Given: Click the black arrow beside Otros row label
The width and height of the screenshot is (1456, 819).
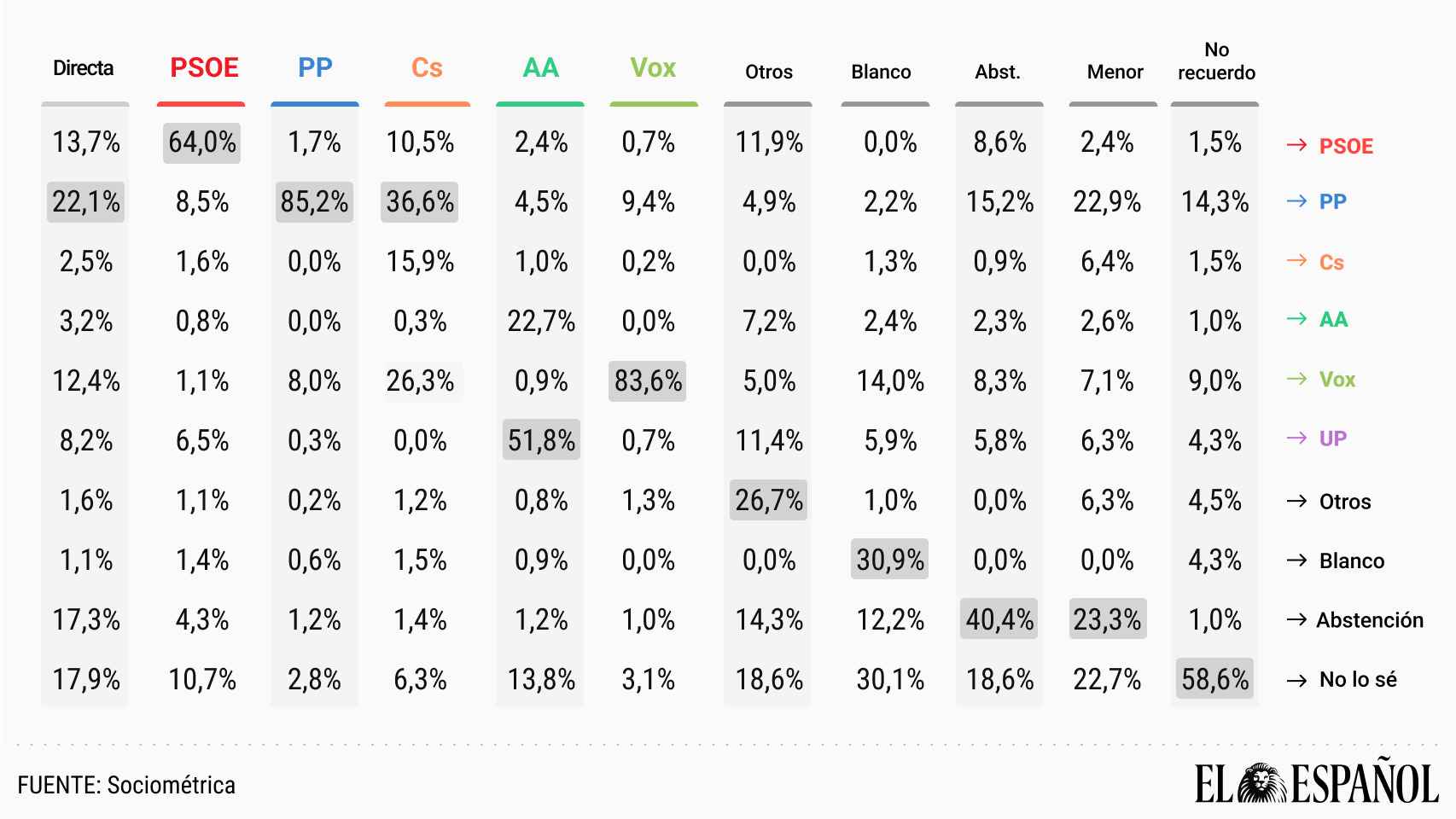Looking at the screenshot, I should coord(1296,501).
